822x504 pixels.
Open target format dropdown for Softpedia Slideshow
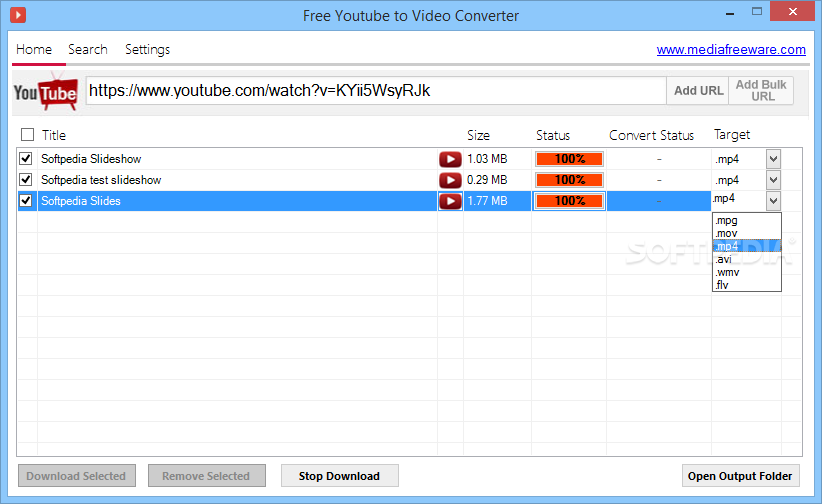pyautogui.click(x=773, y=159)
